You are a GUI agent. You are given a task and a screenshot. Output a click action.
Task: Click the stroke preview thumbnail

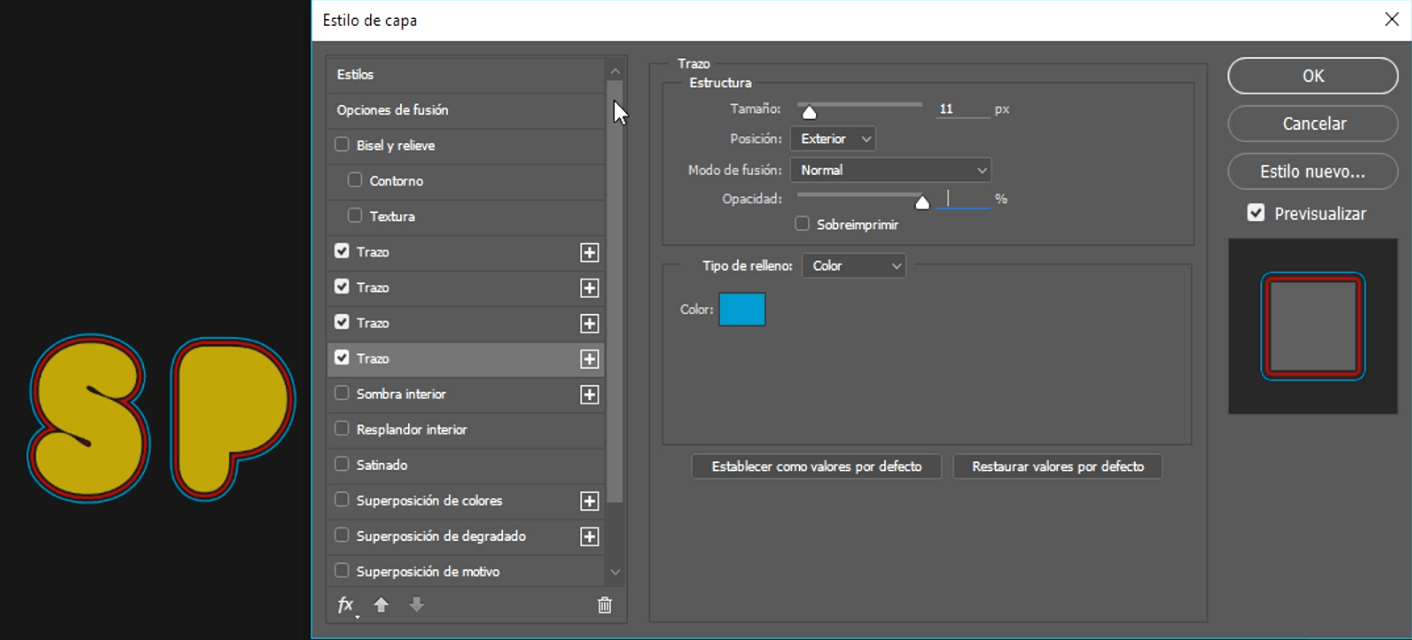[1313, 326]
